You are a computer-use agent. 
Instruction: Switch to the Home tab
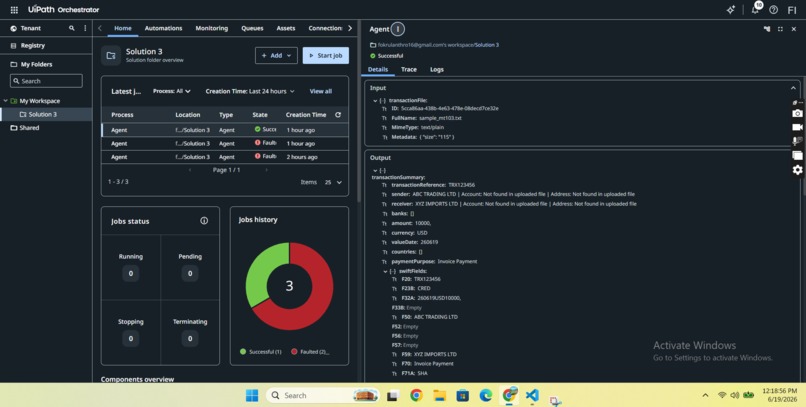tap(123, 28)
